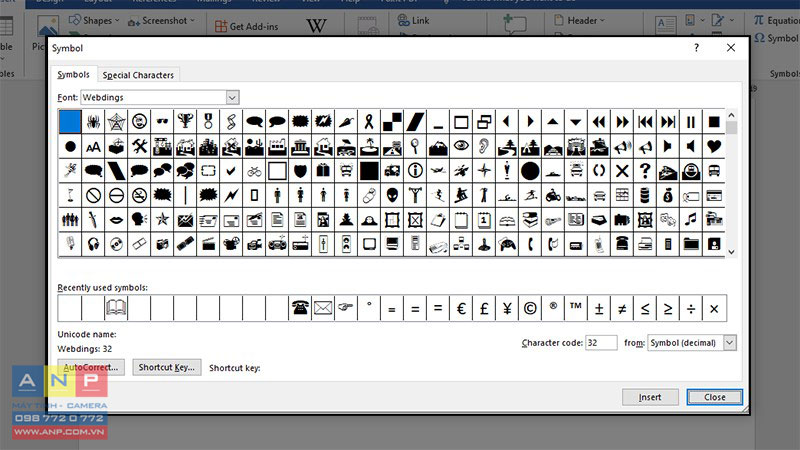Select the envelope in recently used symbols
Screen dimensions: 800x450
point(323,308)
